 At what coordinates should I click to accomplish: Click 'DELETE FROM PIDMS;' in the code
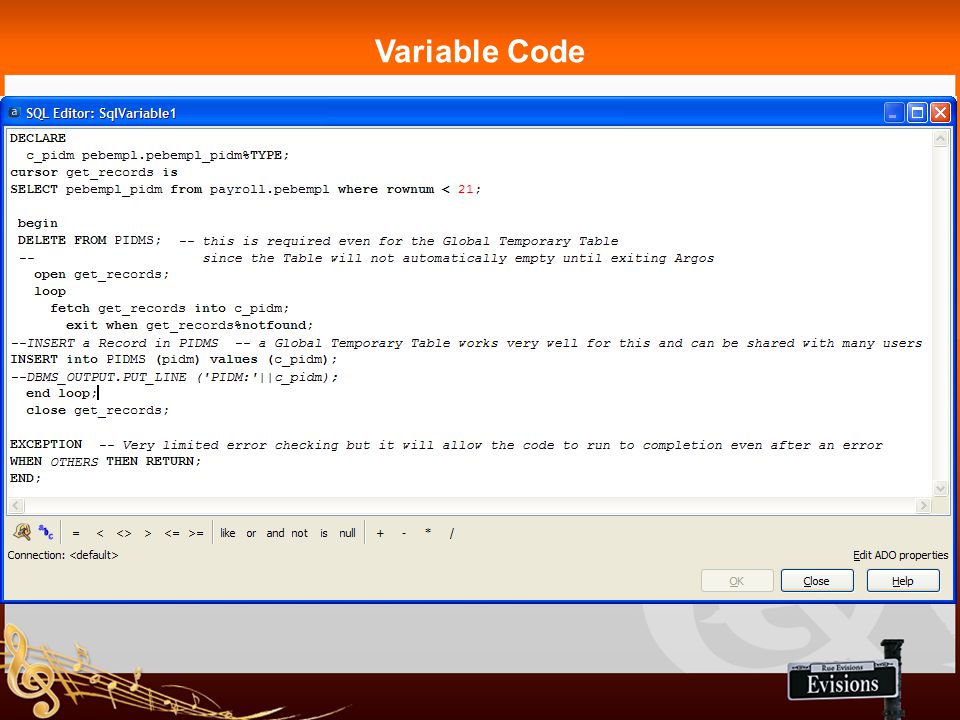89,240
